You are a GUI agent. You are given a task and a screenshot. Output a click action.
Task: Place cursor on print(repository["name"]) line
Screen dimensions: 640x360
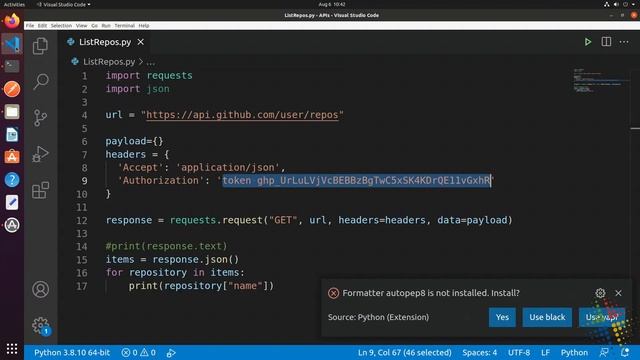coord(201,286)
